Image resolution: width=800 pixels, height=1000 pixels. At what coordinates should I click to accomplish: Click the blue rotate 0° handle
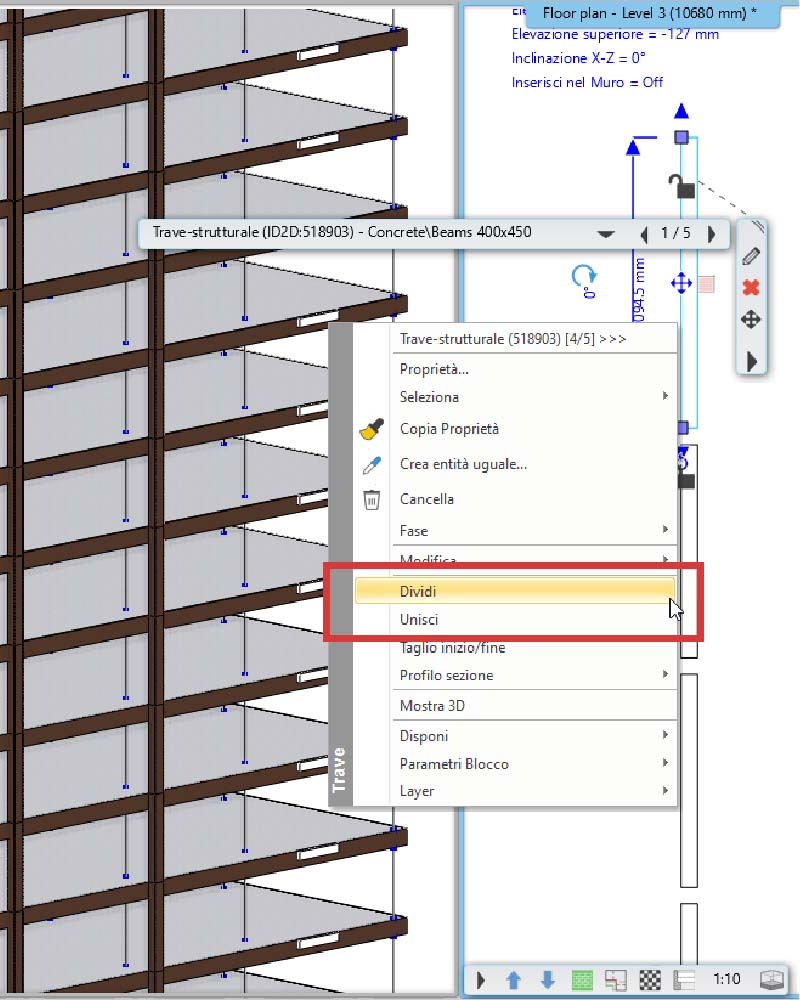(583, 277)
